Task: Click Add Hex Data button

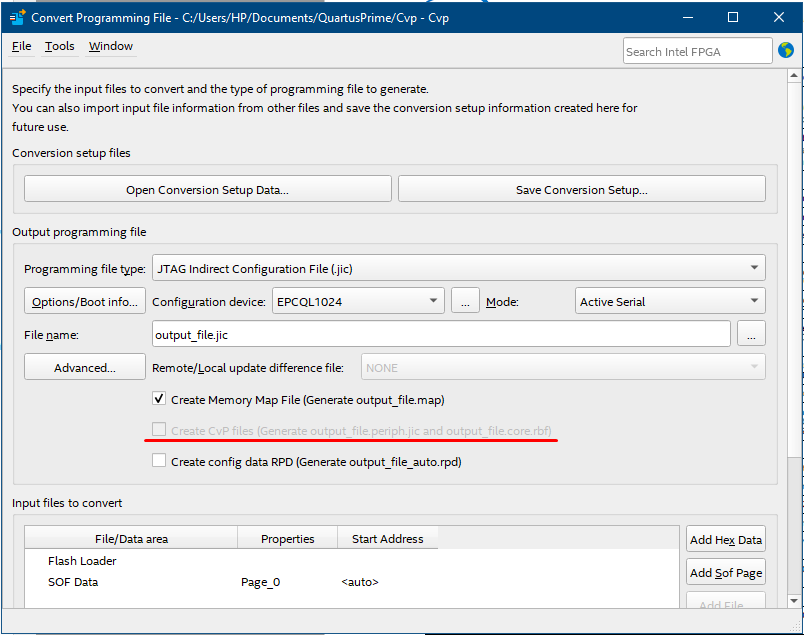Action: coord(726,540)
